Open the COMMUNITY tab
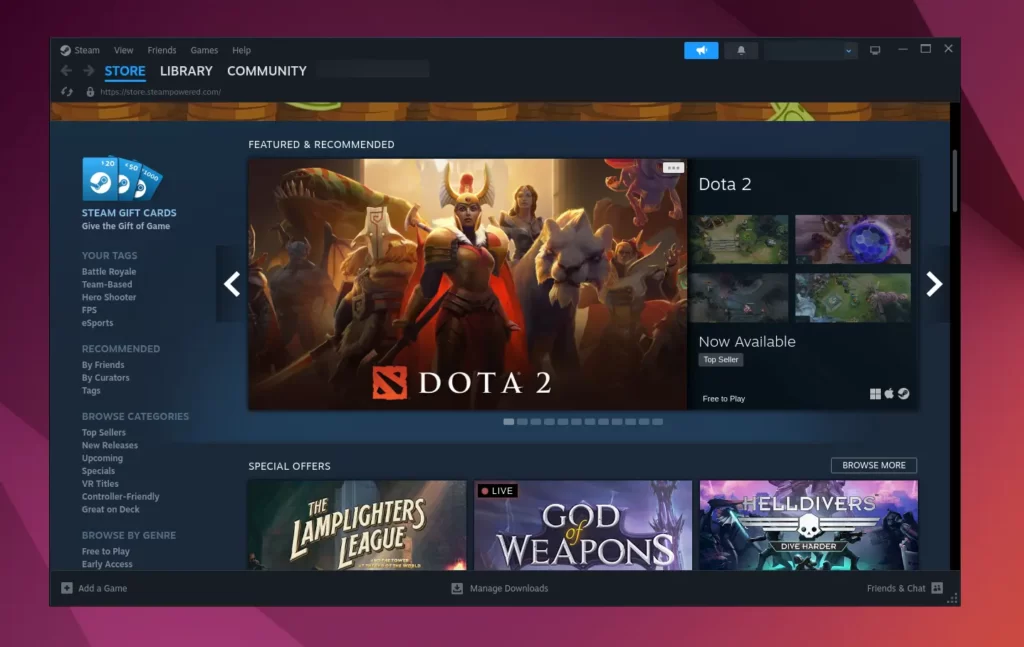Screen dimensions: 1024x647 [266, 71]
